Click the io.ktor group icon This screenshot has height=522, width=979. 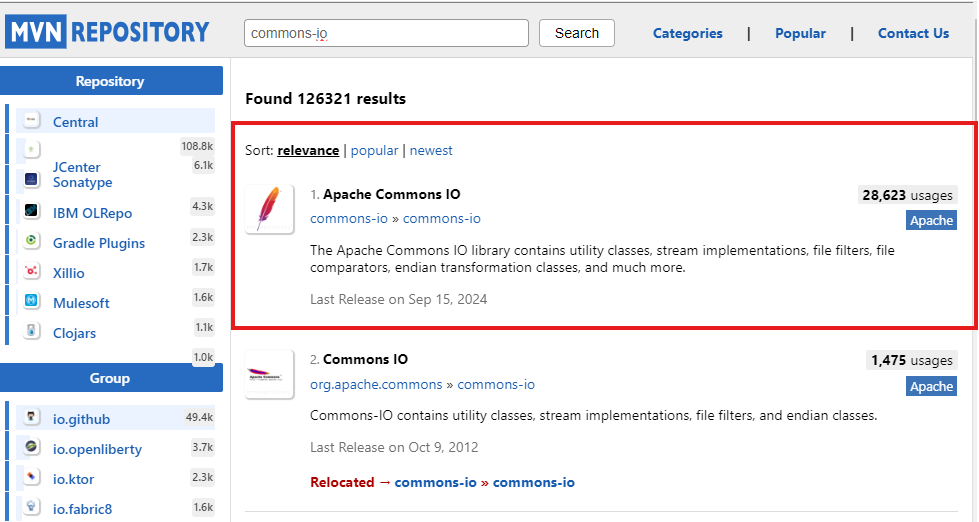pos(32,476)
